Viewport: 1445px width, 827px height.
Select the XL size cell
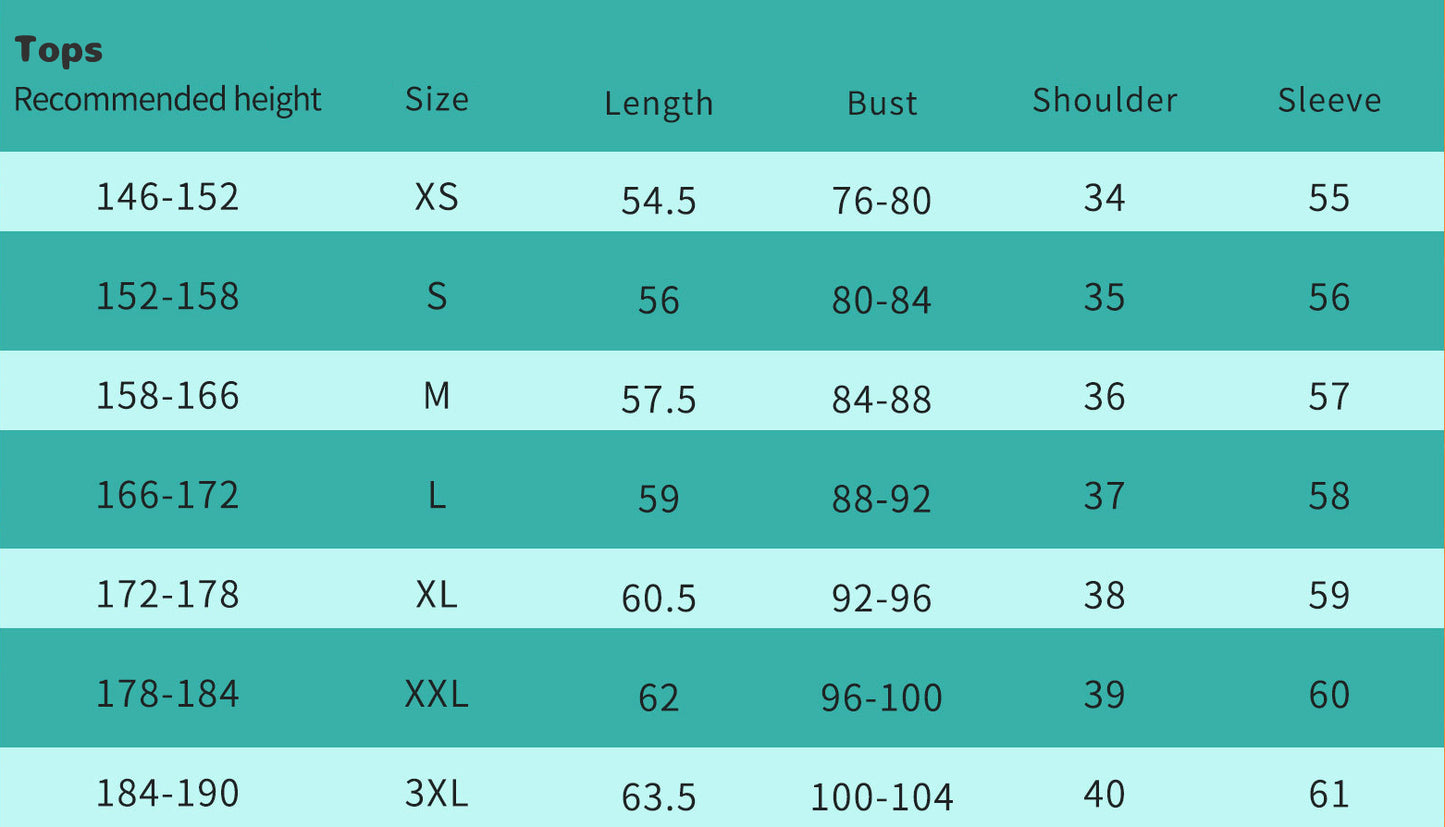(x=436, y=595)
